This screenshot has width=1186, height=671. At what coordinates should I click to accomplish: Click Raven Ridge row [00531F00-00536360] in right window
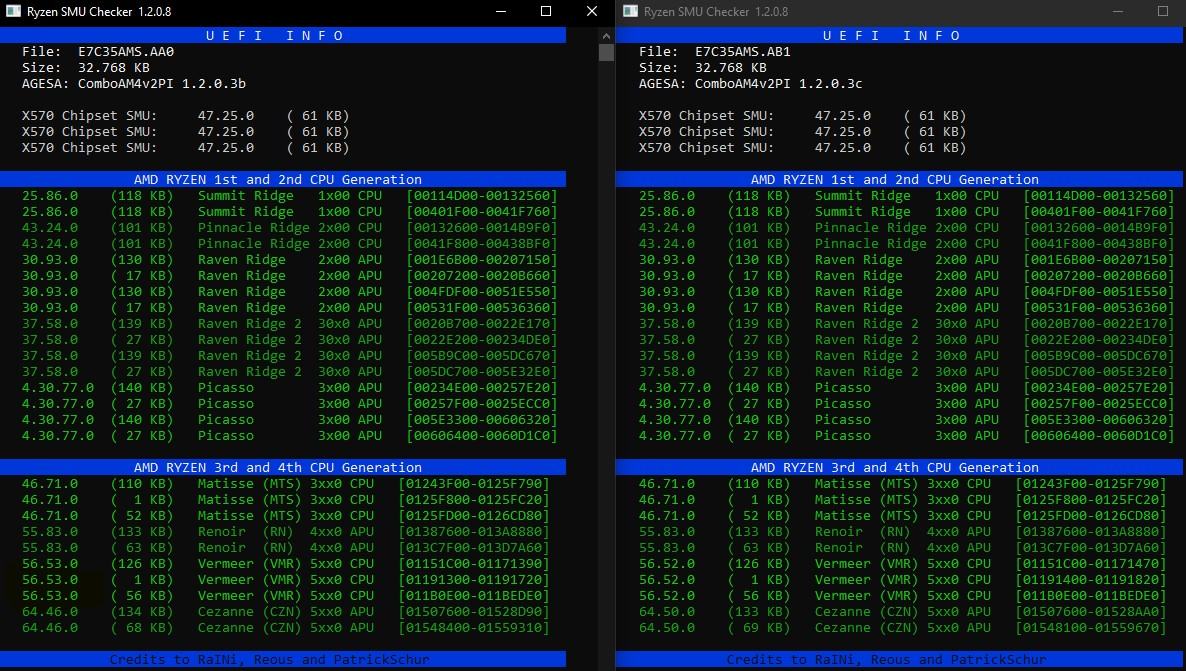907,307
